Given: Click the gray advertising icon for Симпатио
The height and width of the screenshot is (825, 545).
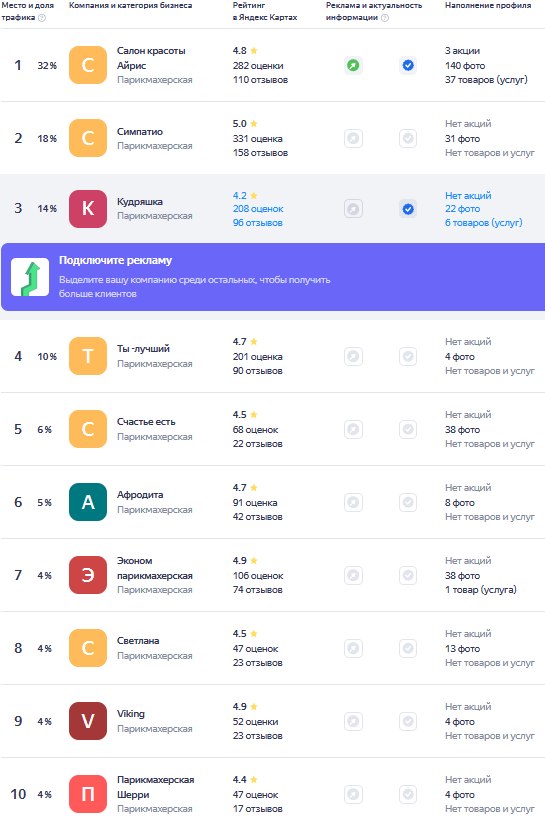Looking at the screenshot, I should point(354,139).
